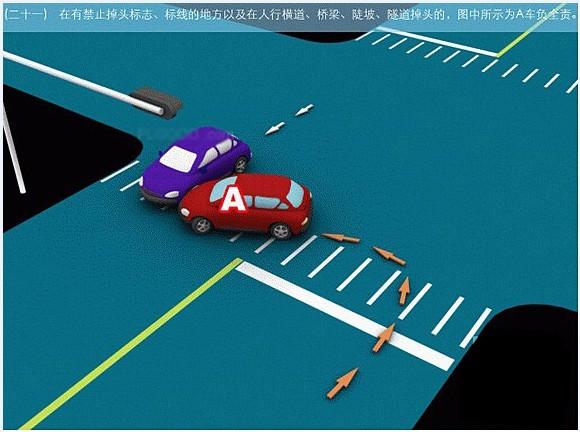
Task: Click the red car labeled A
Action: [245, 206]
